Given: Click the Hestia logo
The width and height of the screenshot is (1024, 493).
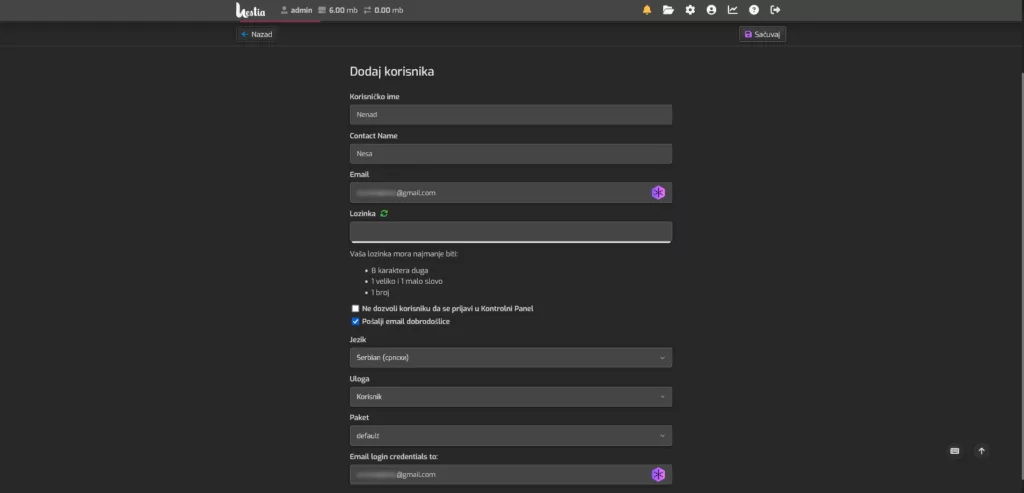Looking at the screenshot, I should [x=250, y=10].
